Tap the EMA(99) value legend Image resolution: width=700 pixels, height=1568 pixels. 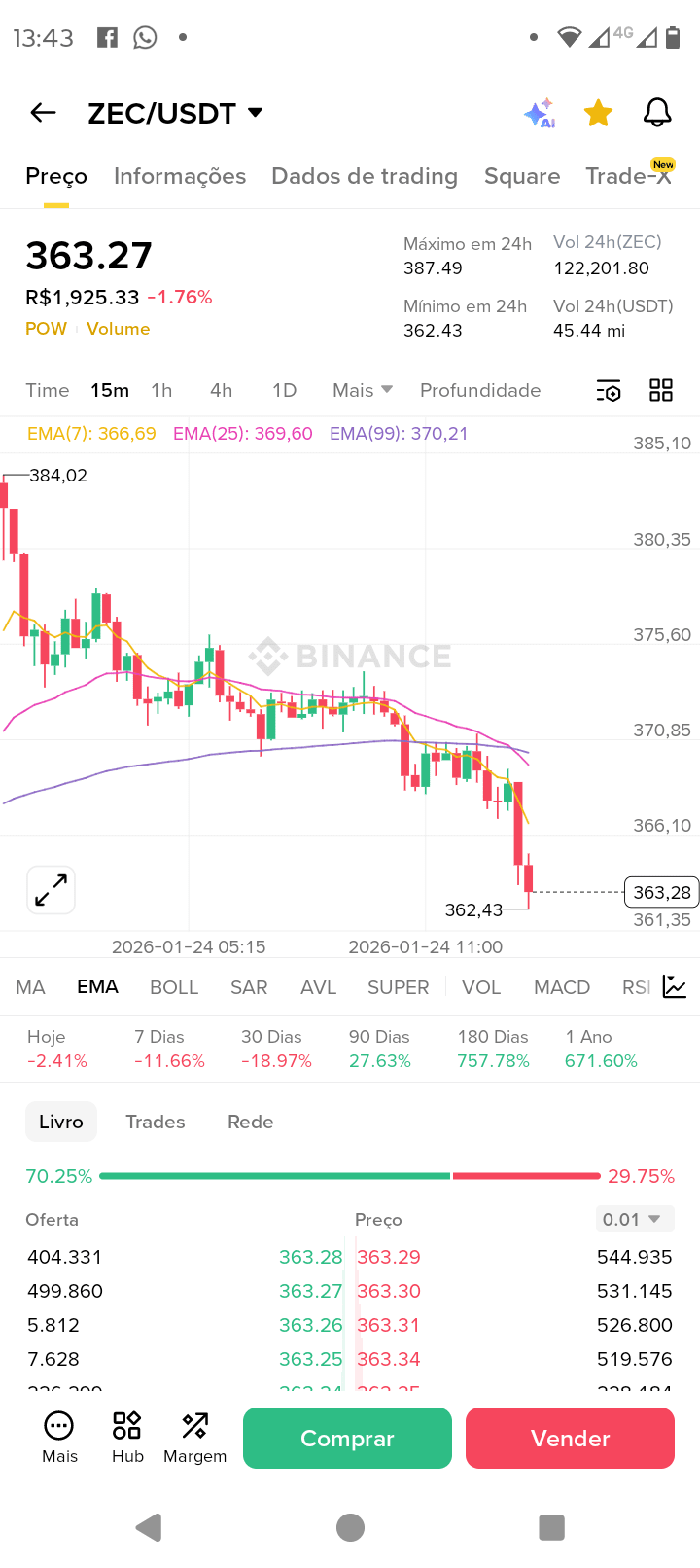coord(399,433)
